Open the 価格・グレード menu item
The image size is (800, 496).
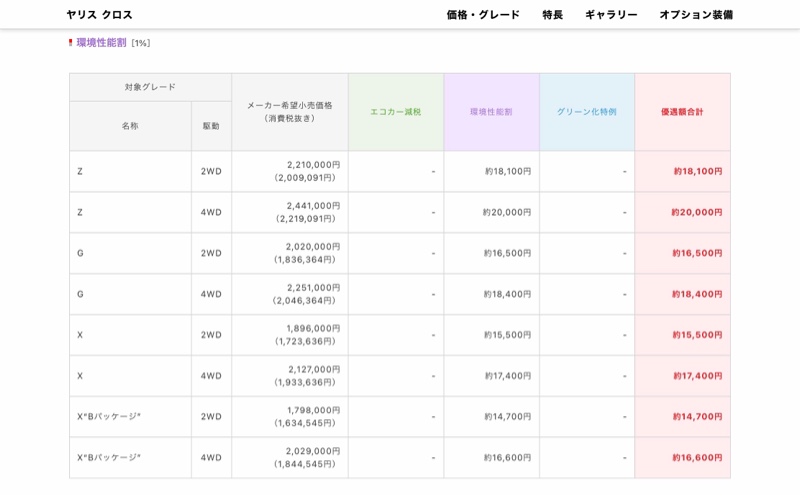483,15
